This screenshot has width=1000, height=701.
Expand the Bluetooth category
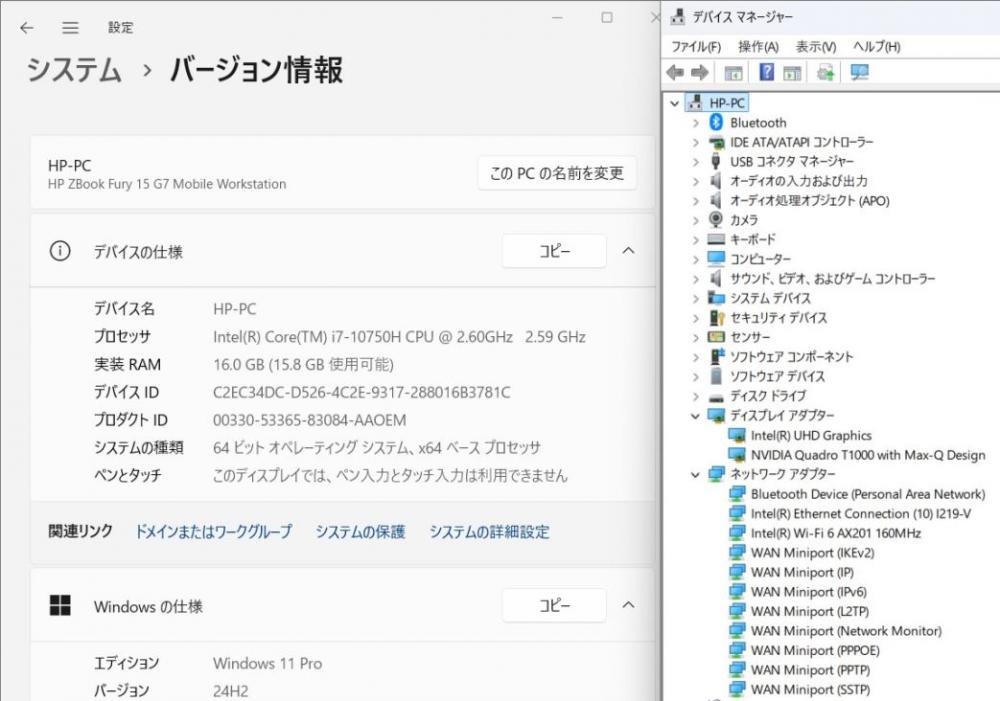click(696, 123)
